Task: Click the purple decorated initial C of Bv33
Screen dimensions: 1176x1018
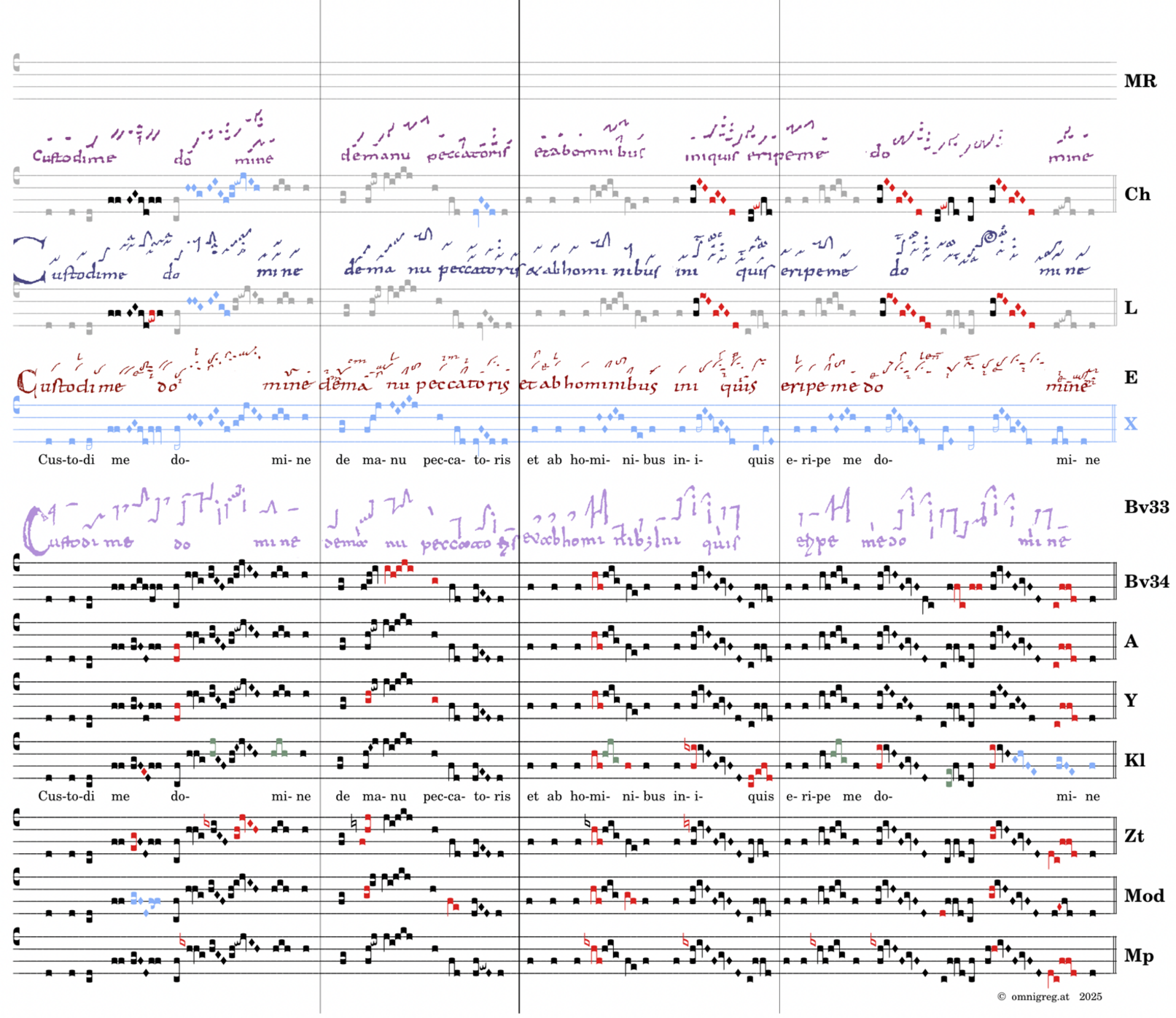Action: [x=34, y=530]
